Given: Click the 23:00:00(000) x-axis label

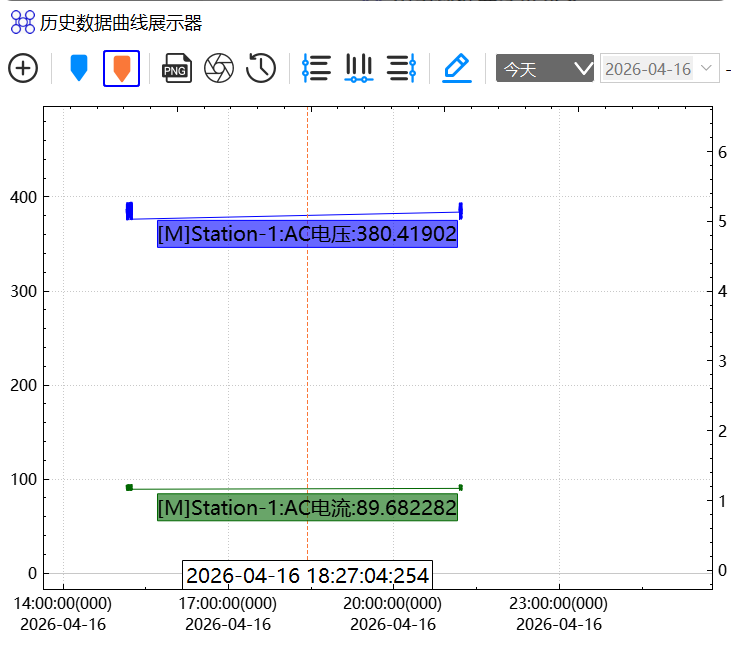Looking at the screenshot, I should pyautogui.click(x=559, y=603).
